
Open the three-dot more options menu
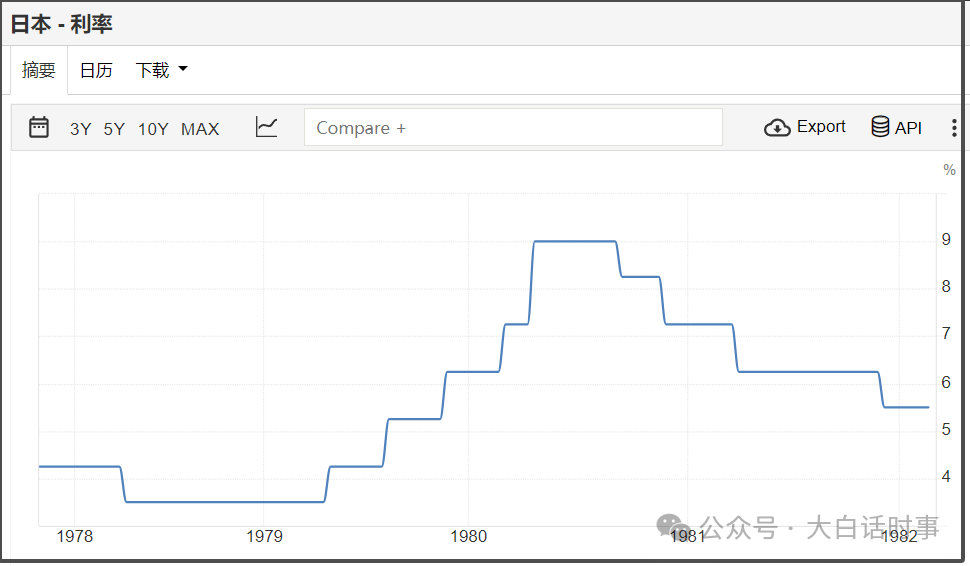pyautogui.click(x=954, y=128)
